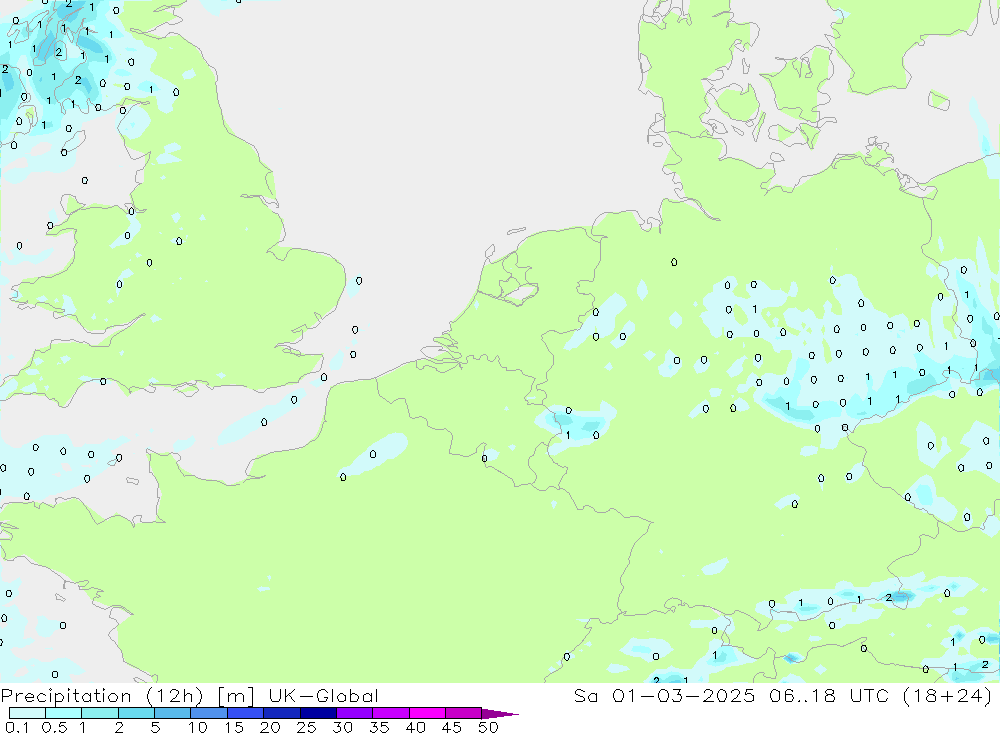Click the 45–50 legend color swatch
The width and height of the screenshot is (1000, 733).
[463, 713]
